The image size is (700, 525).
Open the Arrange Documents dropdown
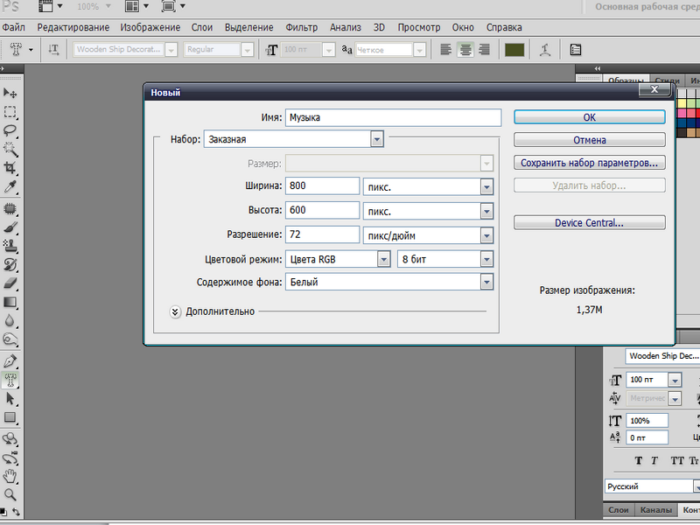click(137, 6)
